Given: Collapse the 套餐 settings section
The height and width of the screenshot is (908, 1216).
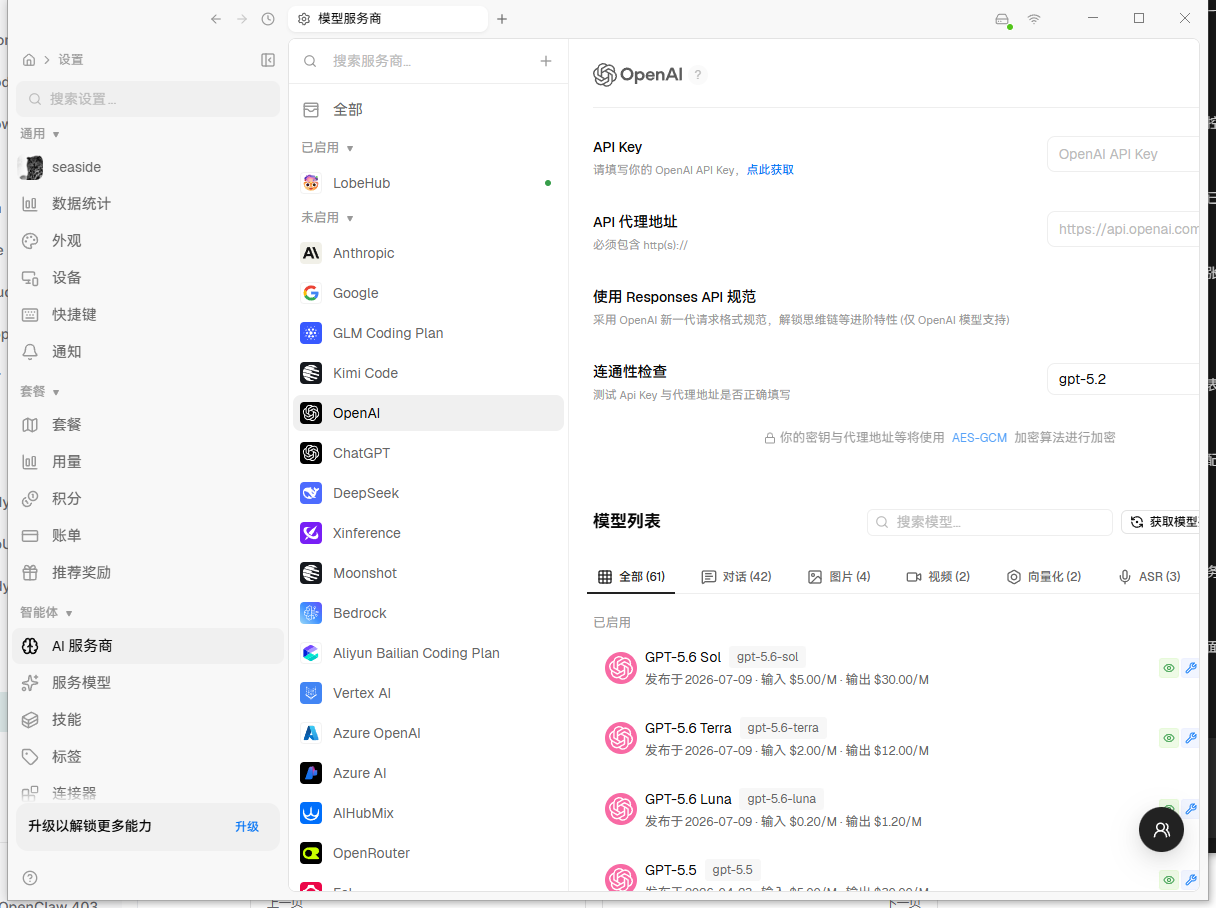Looking at the screenshot, I should (40, 391).
